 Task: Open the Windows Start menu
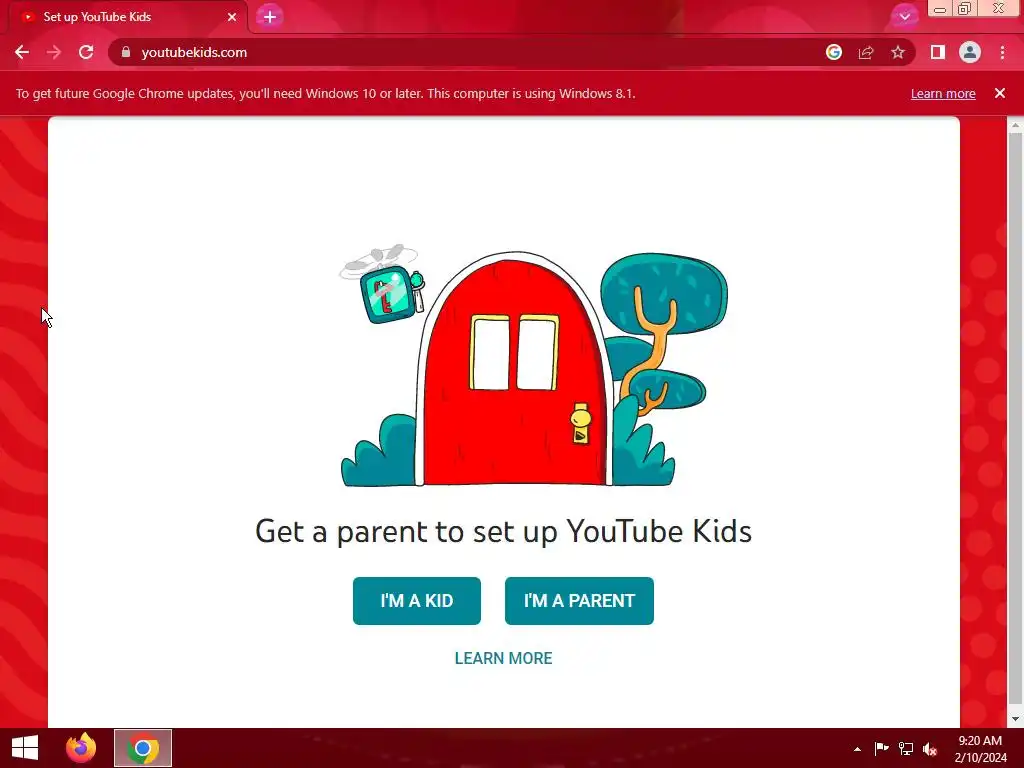tap(25, 748)
